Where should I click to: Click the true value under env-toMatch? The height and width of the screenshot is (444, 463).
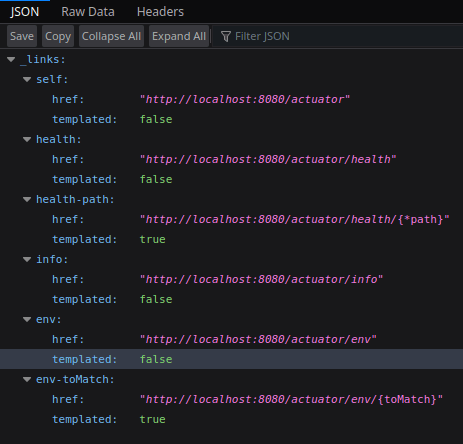click(153, 419)
